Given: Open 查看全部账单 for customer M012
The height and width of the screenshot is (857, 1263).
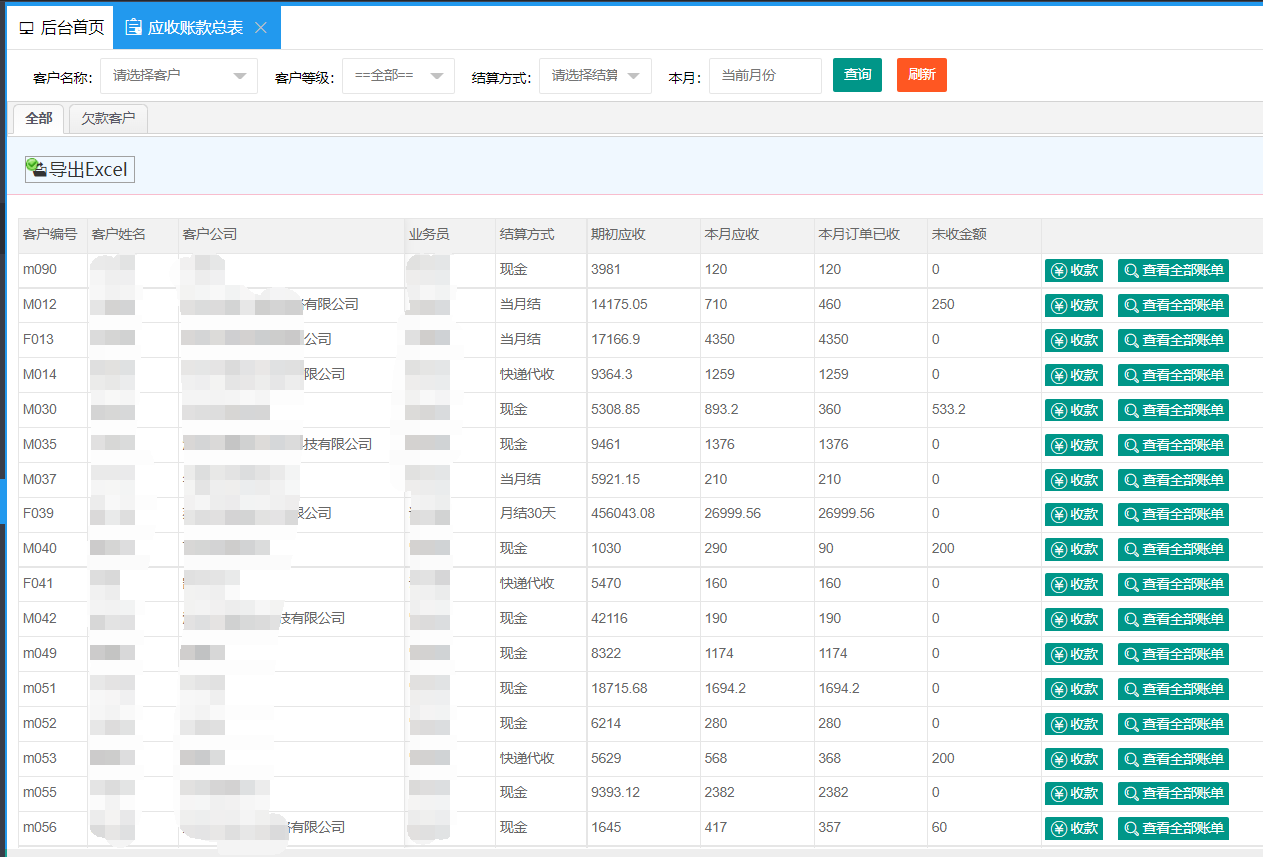Looking at the screenshot, I should (1173, 305).
